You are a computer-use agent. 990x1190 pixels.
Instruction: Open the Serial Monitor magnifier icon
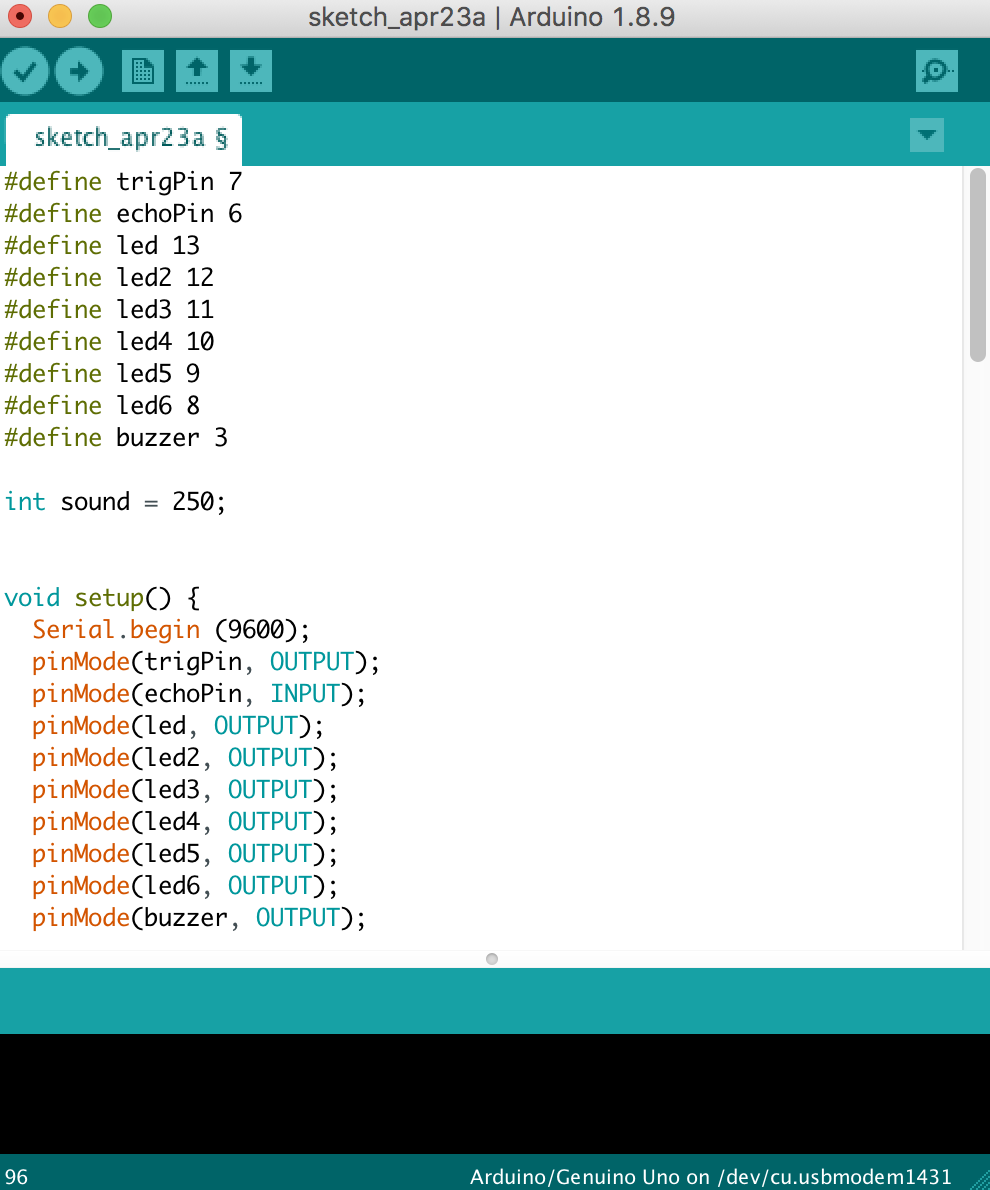[936, 71]
